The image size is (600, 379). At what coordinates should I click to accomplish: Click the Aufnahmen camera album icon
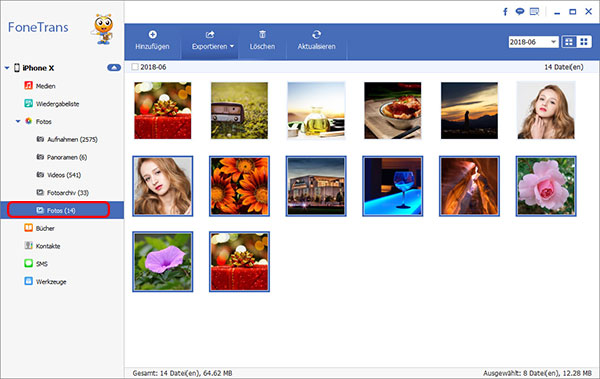pyautogui.click(x=40, y=139)
